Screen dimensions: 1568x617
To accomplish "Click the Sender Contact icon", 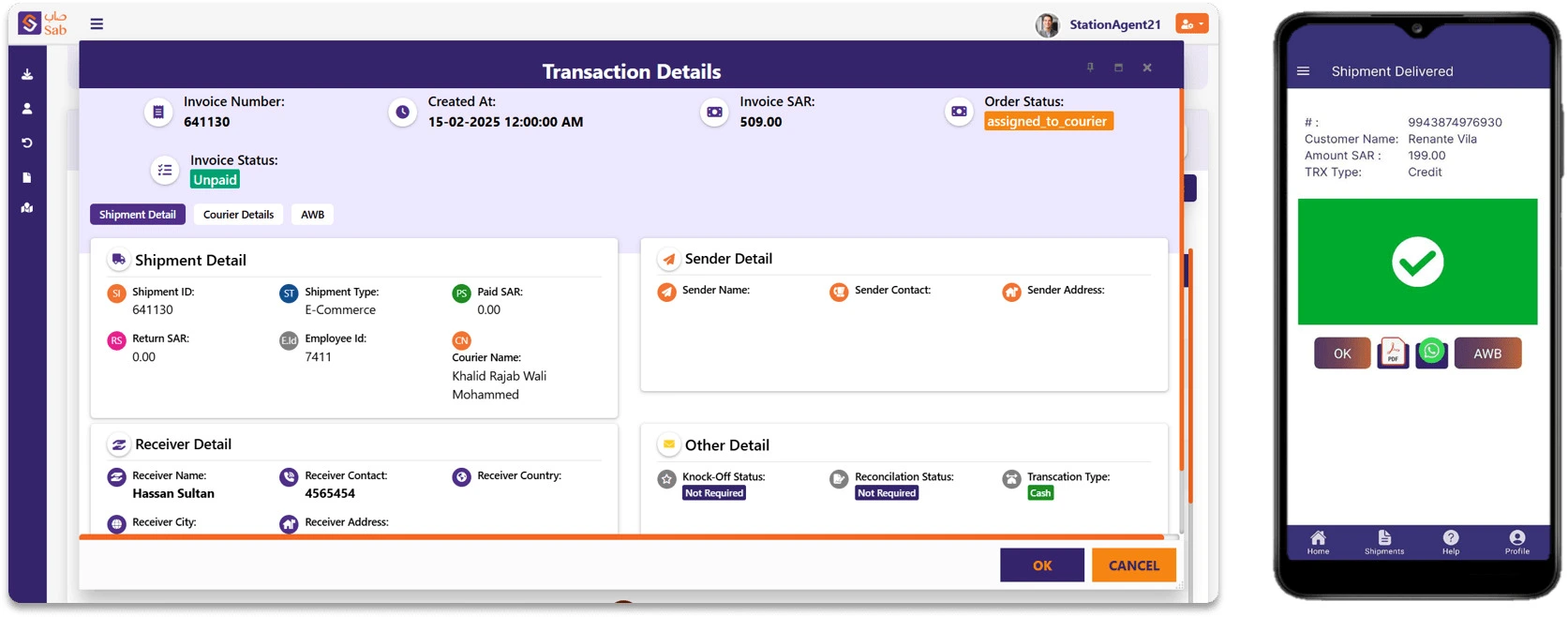I will pos(839,292).
